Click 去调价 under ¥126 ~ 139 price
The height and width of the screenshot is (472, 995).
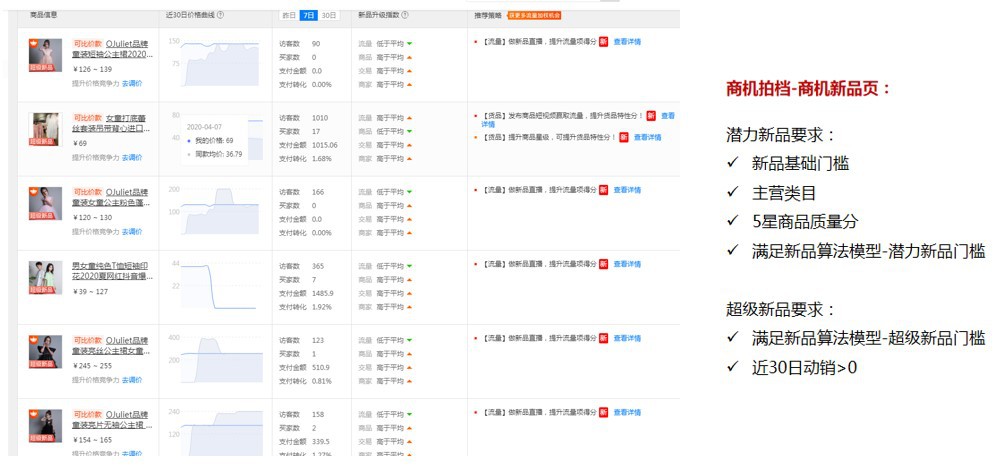pyautogui.click(x=132, y=84)
